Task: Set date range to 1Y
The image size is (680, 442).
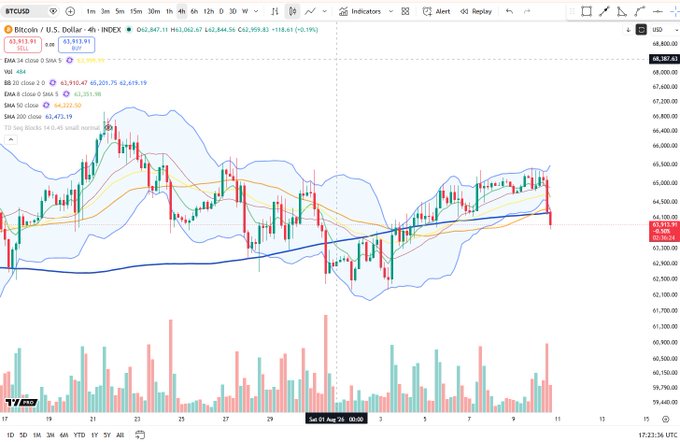Action: (x=94, y=435)
